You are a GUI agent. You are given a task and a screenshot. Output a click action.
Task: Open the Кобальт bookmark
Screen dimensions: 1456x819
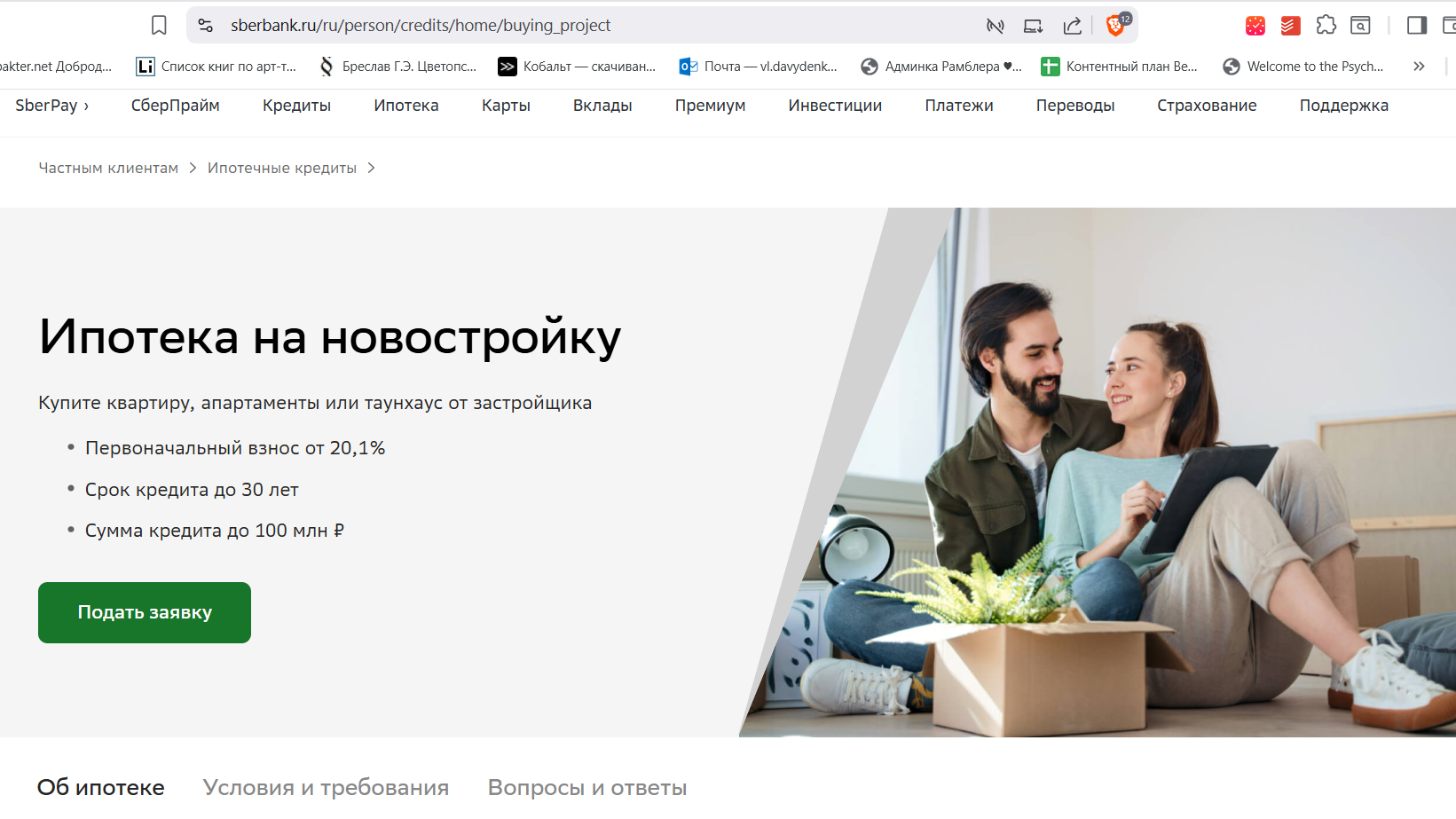coord(578,67)
